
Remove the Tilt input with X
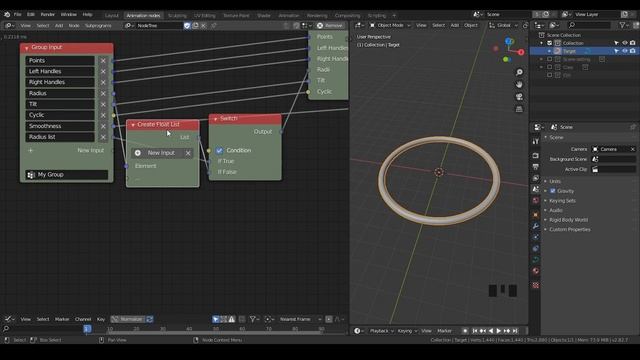click(x=103, y=104)
